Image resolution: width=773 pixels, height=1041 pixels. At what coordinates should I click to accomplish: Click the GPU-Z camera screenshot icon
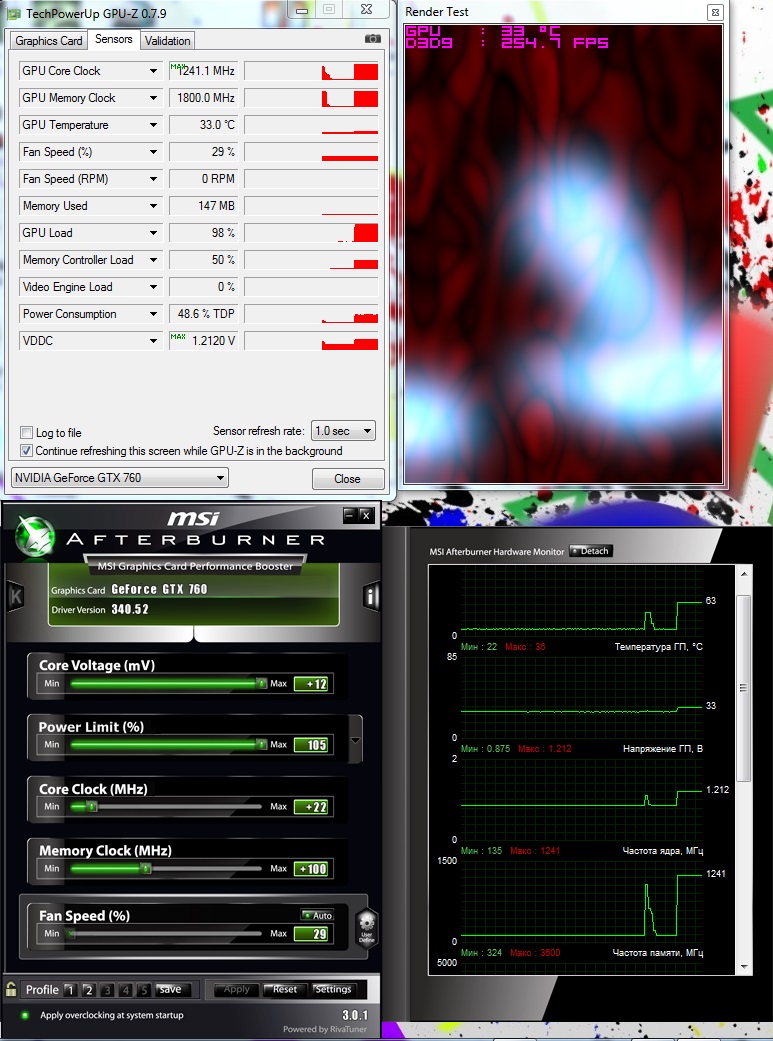tap(373, 39)
